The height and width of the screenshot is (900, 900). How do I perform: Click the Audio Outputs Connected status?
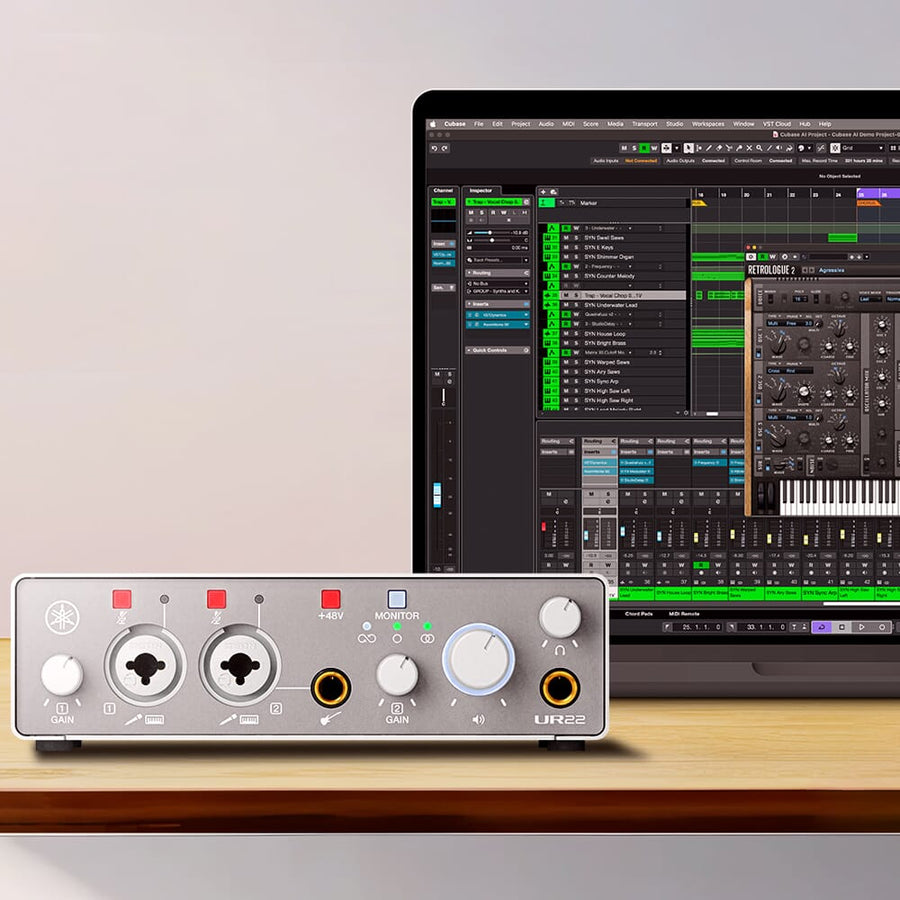[695, 161]
